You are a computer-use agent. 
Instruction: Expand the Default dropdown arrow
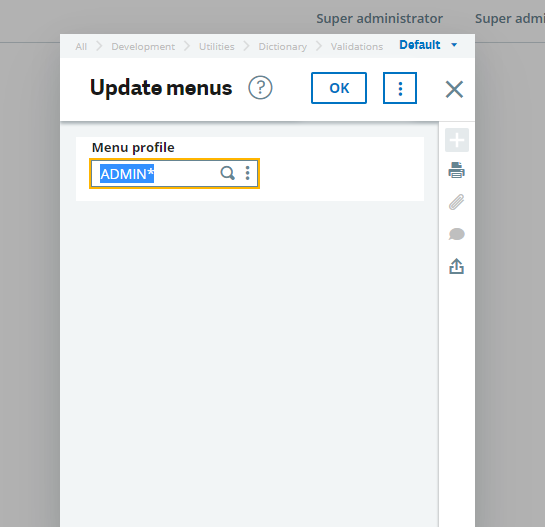coord(454,45)
